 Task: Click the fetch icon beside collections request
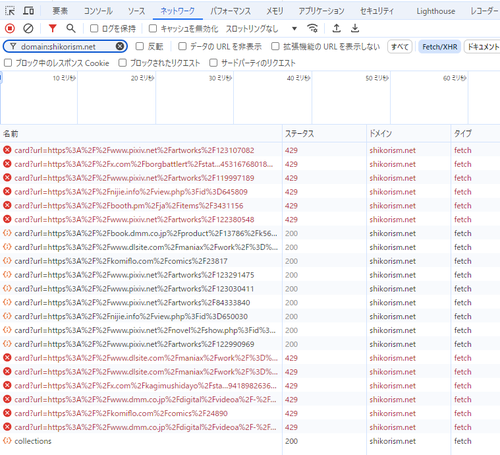point(7,441)
